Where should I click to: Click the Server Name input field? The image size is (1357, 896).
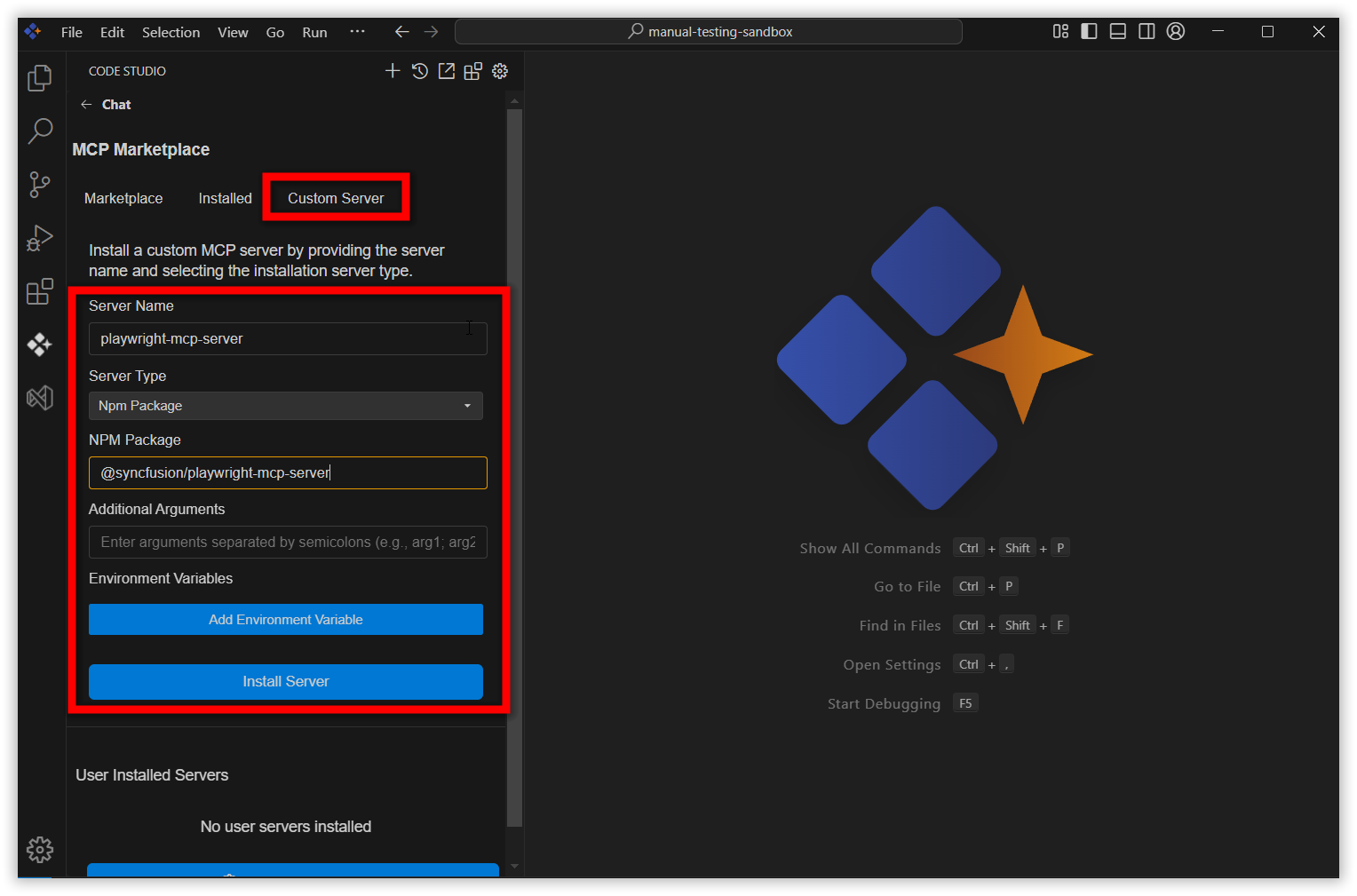(x=288, y=338)
